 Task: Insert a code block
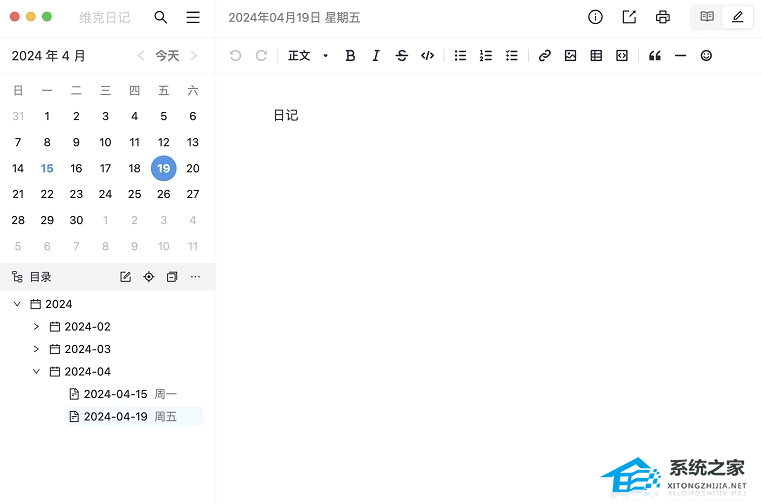pos(622,55)
